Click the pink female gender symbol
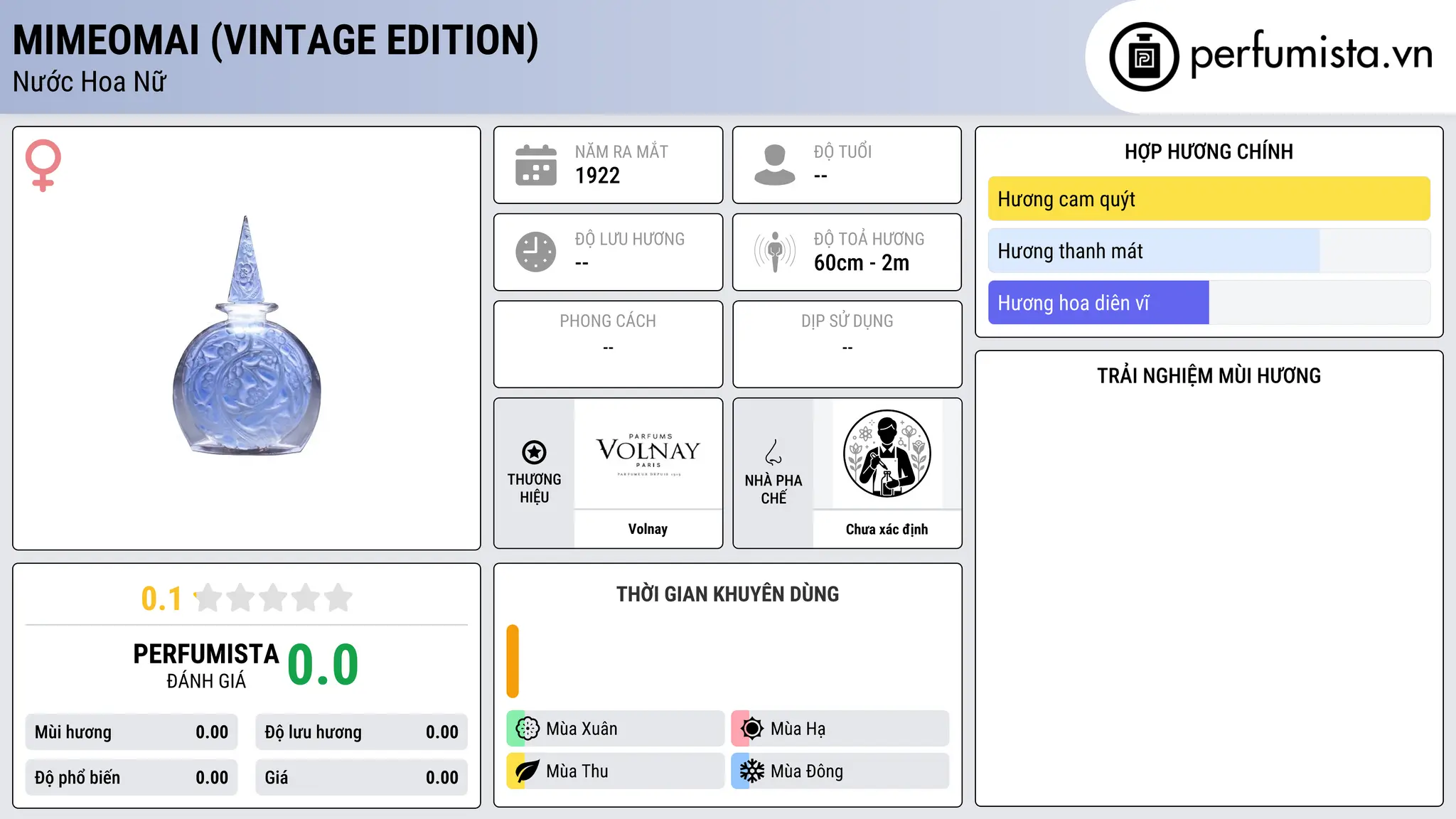Image resolution: width=1456 pixels, height=819 pixels. pos(43,165)
